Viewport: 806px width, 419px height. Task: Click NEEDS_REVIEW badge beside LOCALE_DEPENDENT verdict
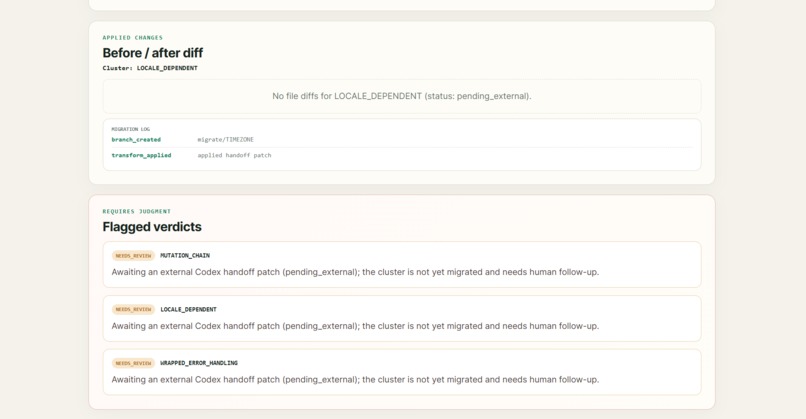[x=133, y=309]
